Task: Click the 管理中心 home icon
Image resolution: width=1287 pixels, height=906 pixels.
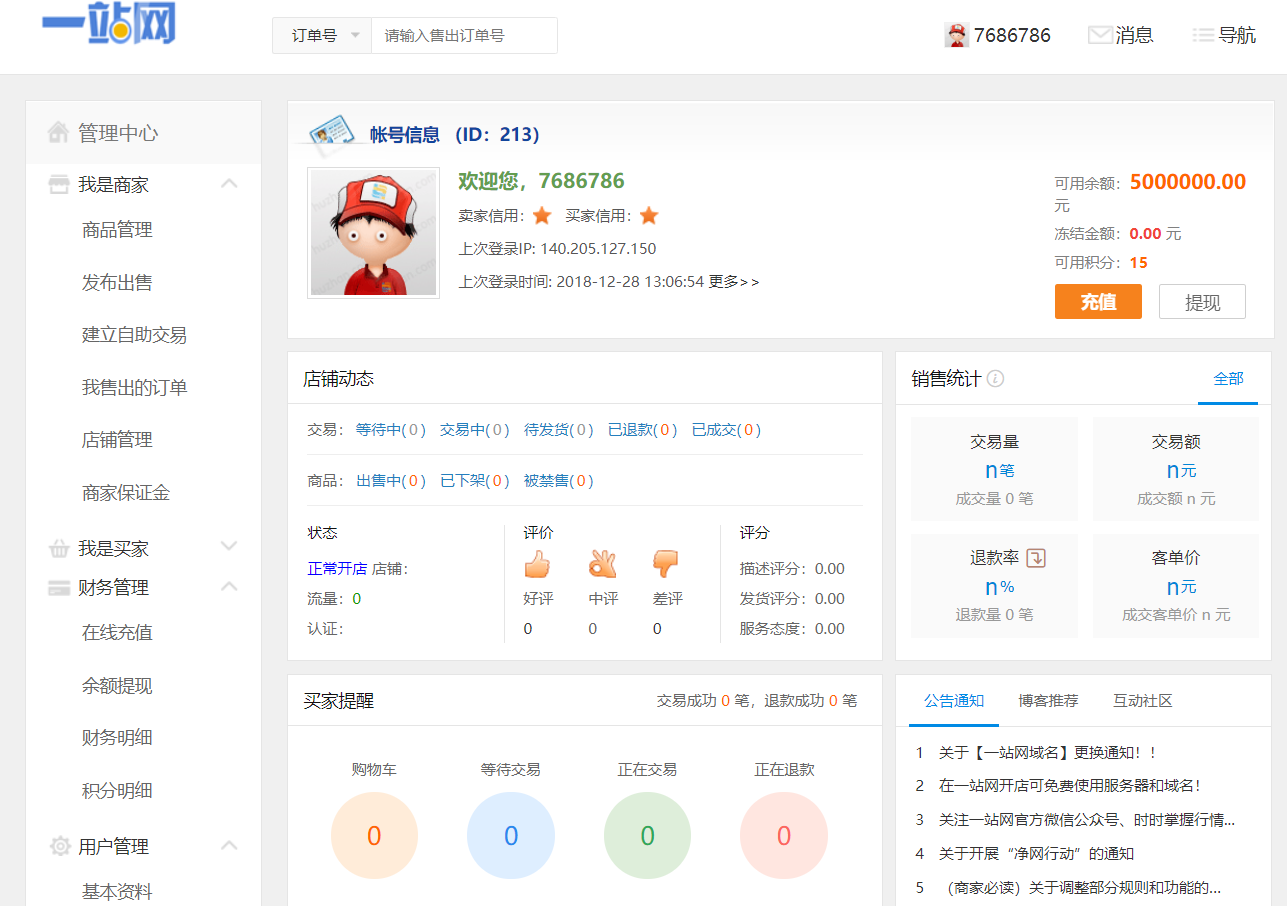Action: click(x=59, y=133)
